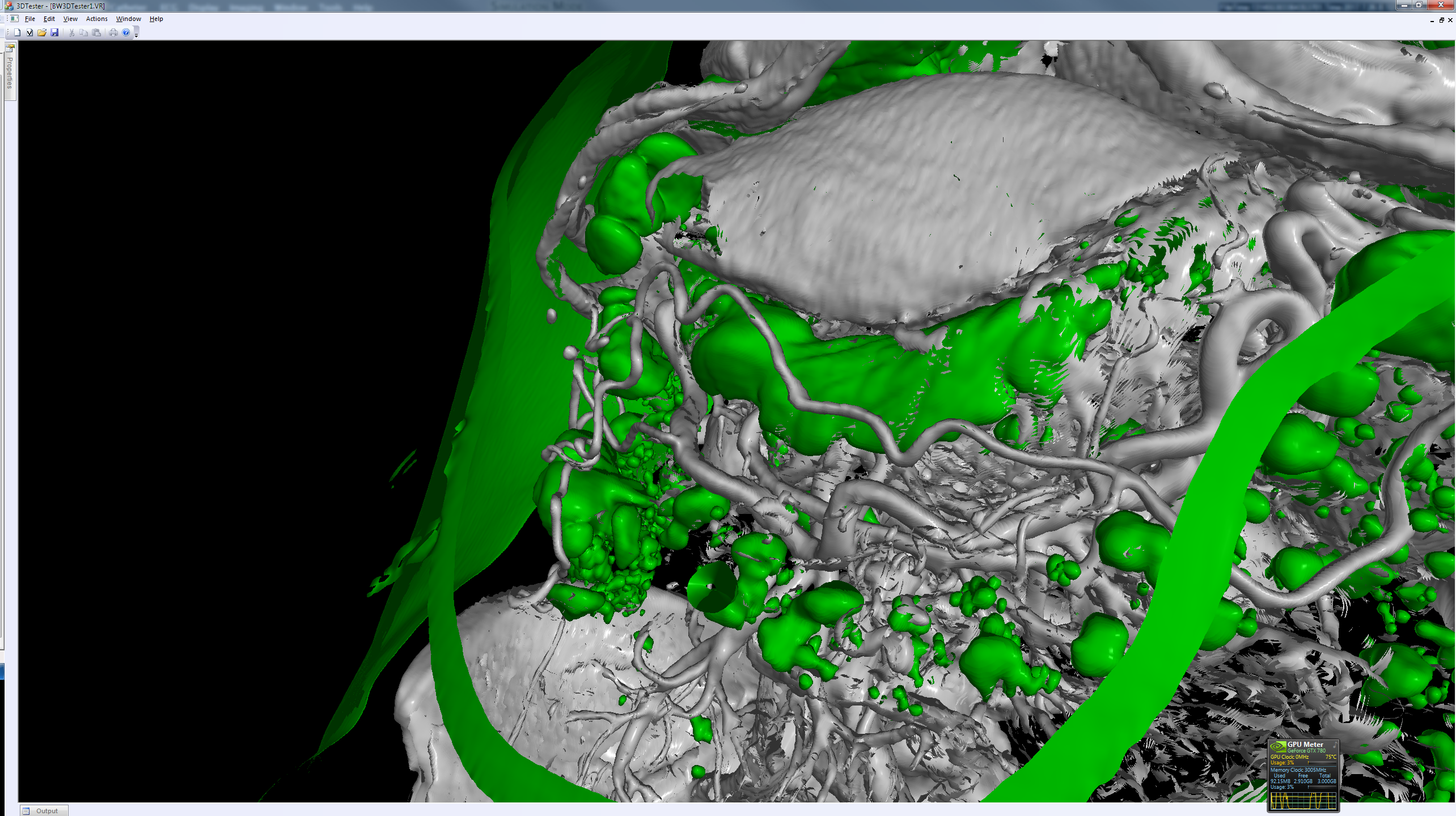Restore down the inner document window

pyautogui.click(x=1442, y=20)
